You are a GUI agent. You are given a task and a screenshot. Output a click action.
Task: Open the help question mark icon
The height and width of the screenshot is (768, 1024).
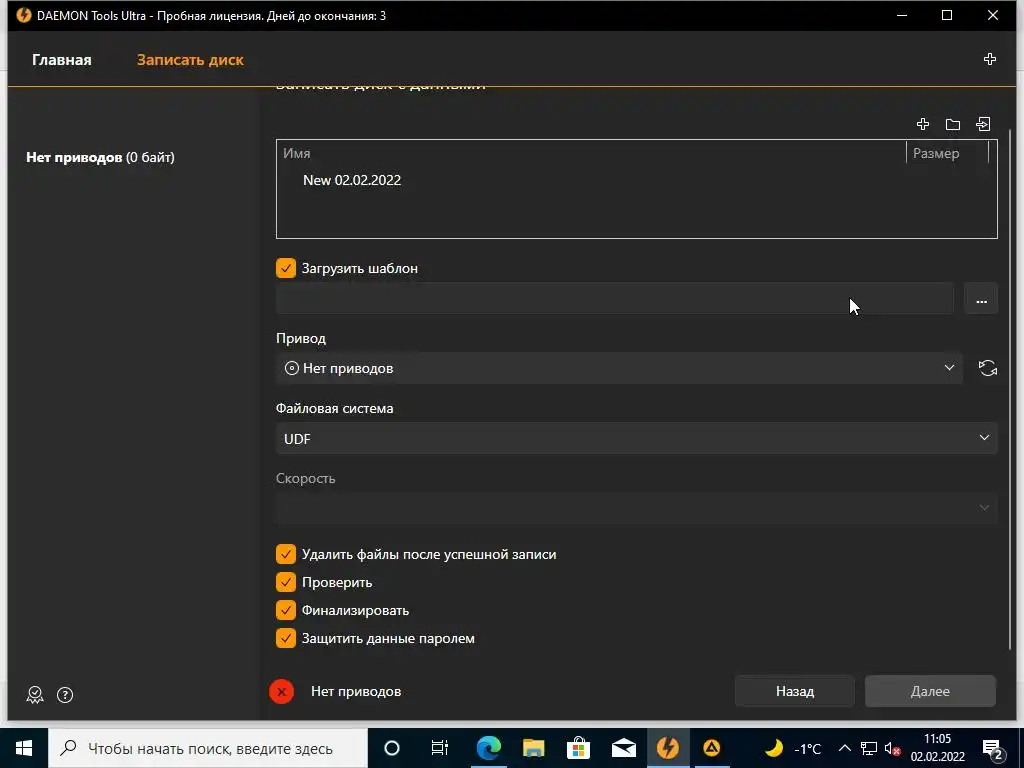click(65, 695)
